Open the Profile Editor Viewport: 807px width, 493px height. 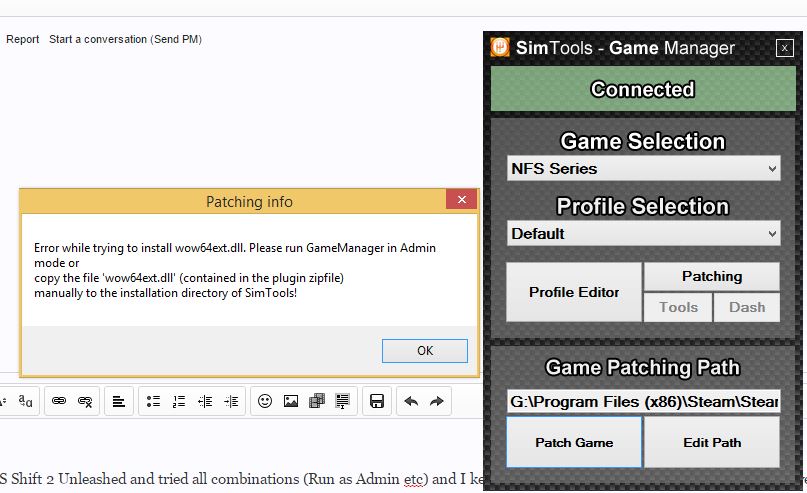[574, 292]
